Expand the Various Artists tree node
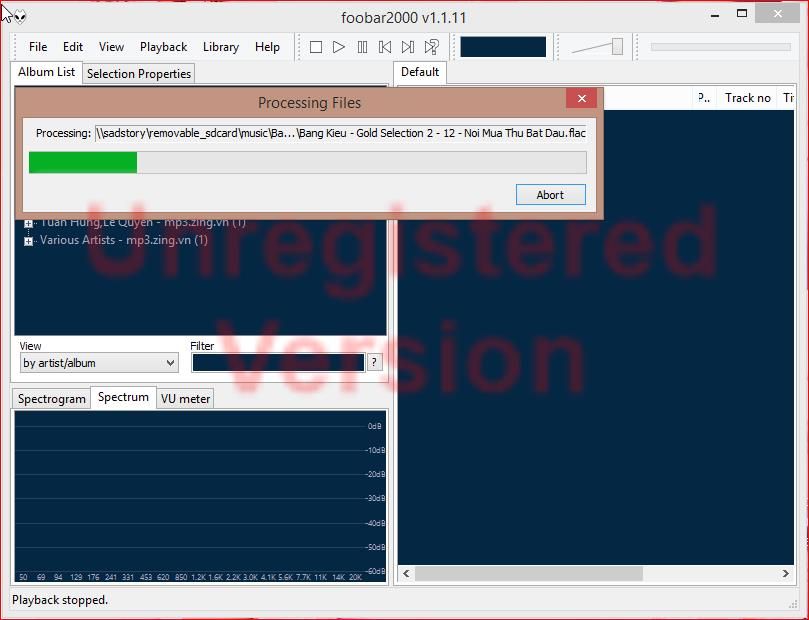The height and width of the screenshot is (620, 809). [28, 241]
